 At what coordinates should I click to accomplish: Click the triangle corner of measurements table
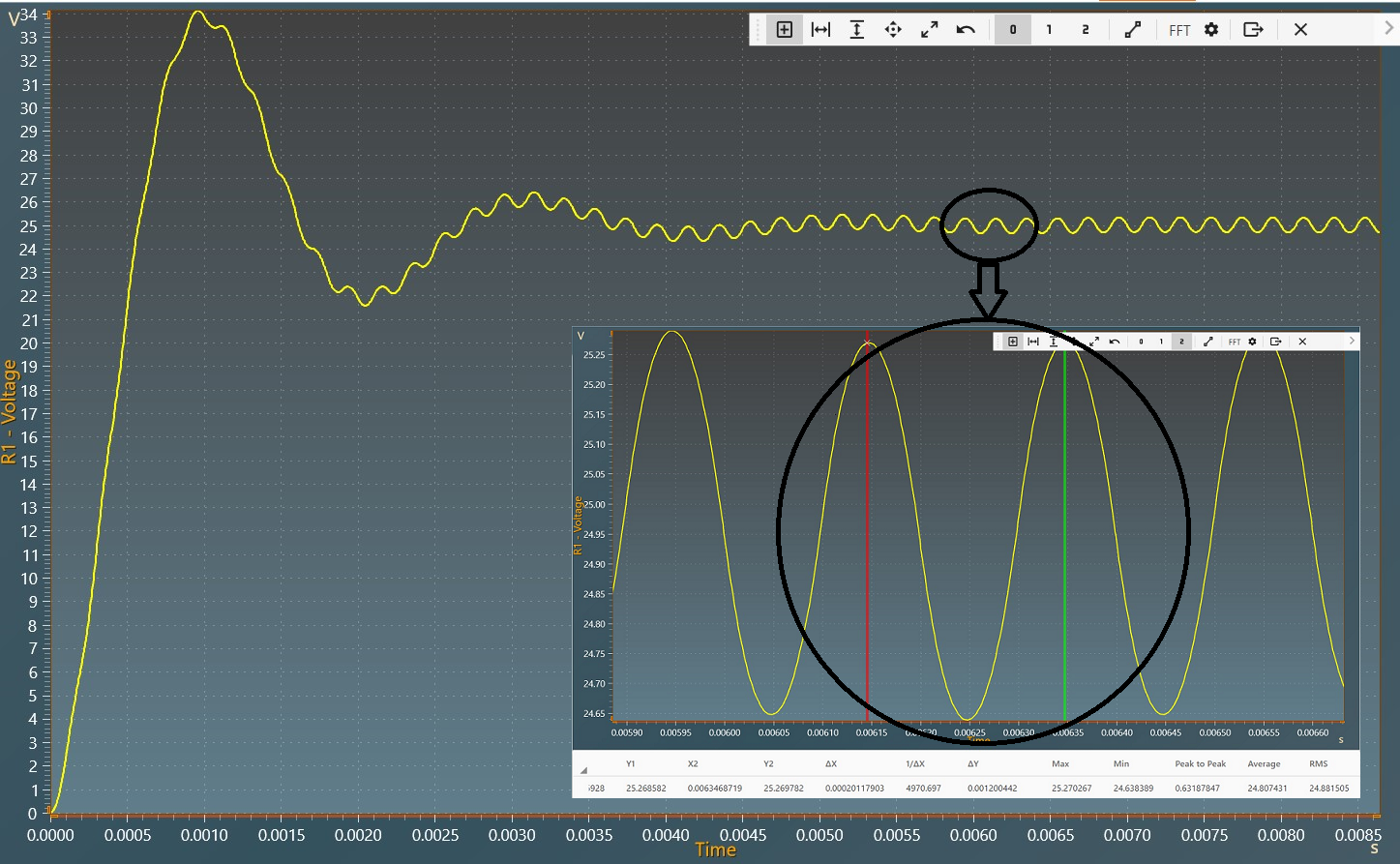[583, 771]
